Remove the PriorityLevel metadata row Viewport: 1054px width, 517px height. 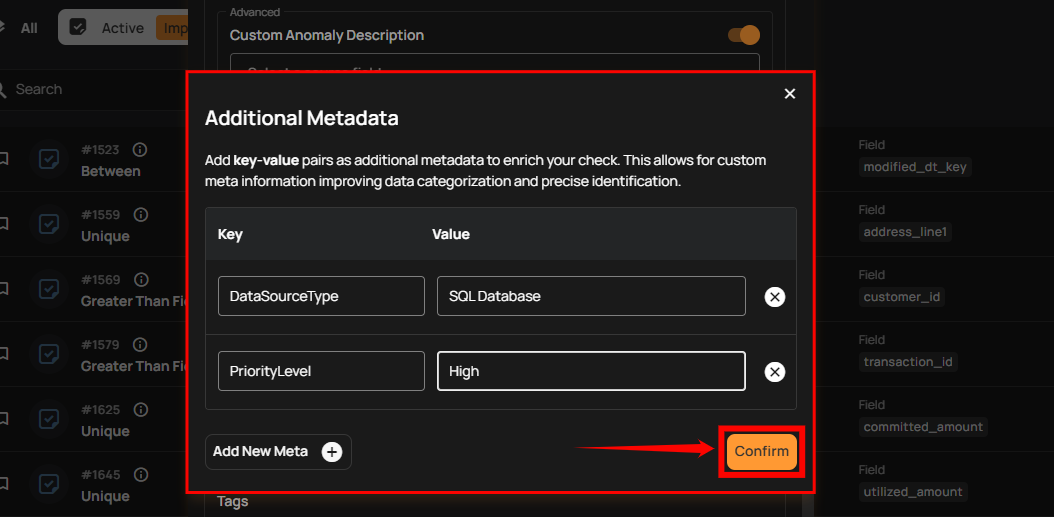tap(774, 372)
